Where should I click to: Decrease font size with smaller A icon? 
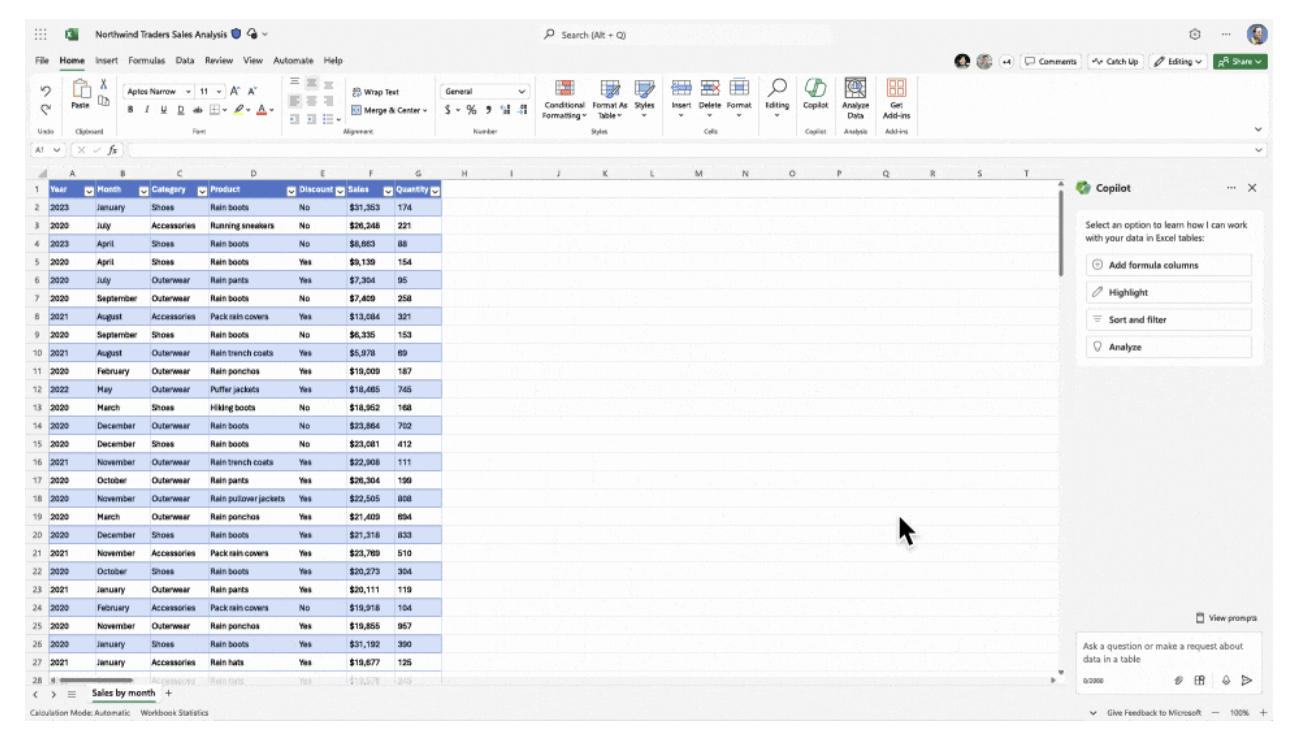pyautogui.click(x=252, y=91)
